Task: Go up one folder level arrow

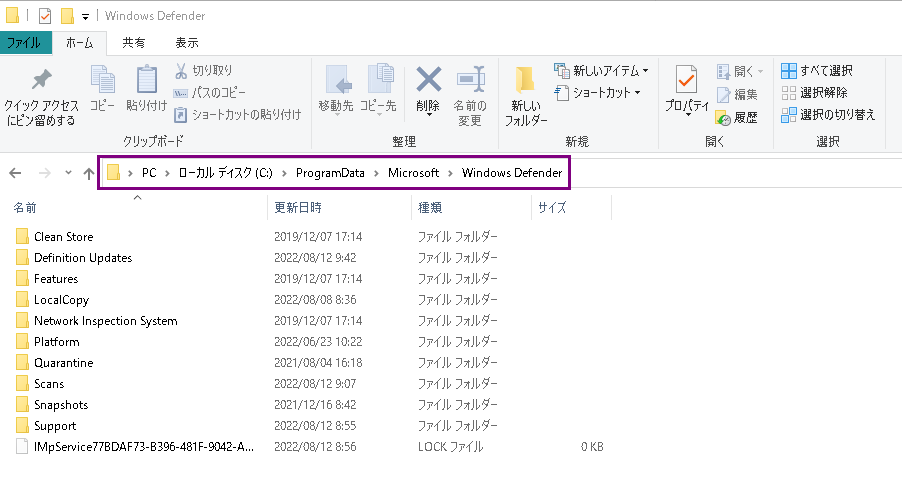Action: pyautogui.click(x=89, y=173)
